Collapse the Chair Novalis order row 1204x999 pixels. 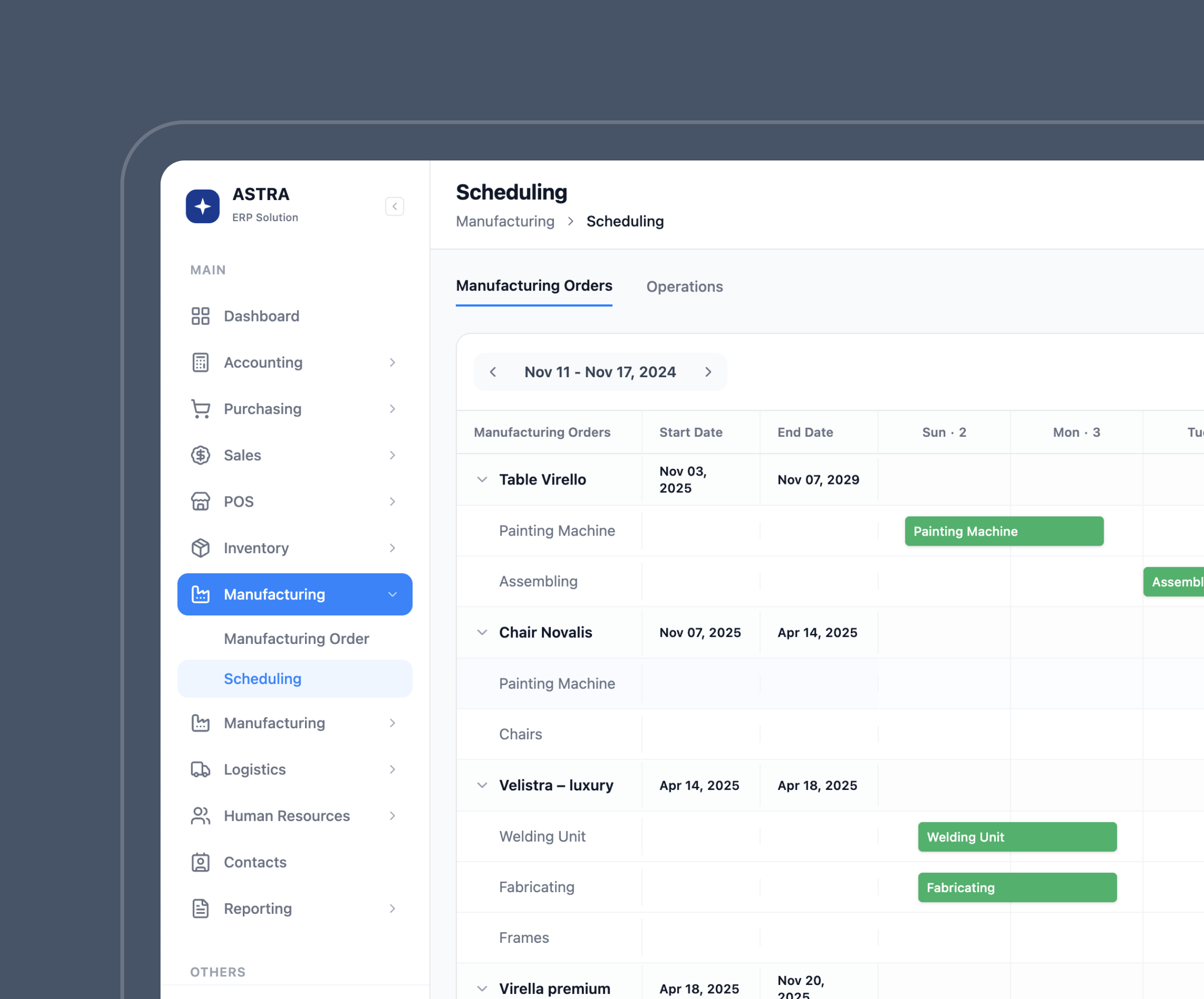pos(482,632)
